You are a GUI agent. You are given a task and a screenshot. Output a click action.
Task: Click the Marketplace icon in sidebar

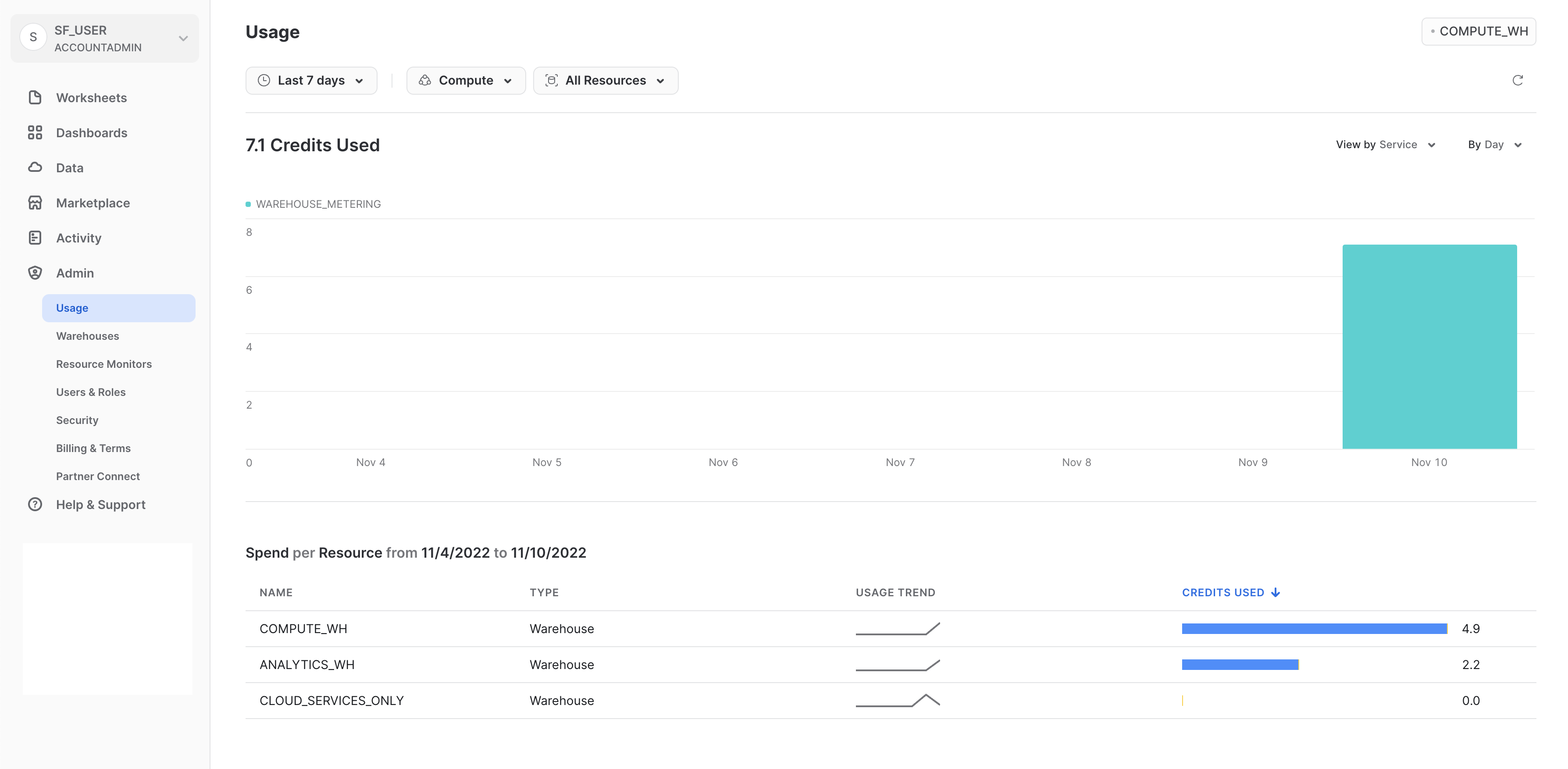[35, 202]
